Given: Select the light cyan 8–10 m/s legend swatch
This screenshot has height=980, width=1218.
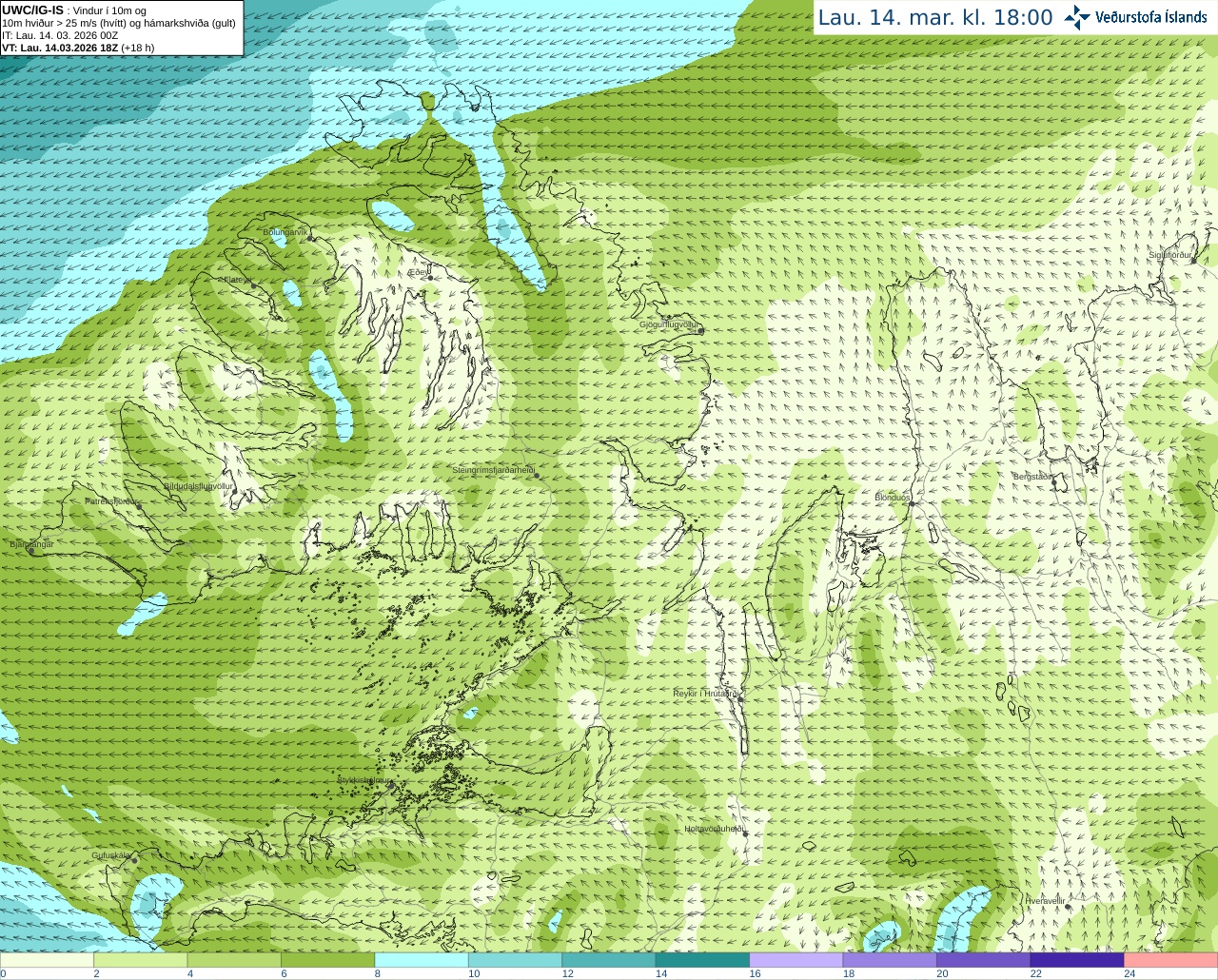Looking at the screenshot, I should pyautogui.click(x=422, y=960).
